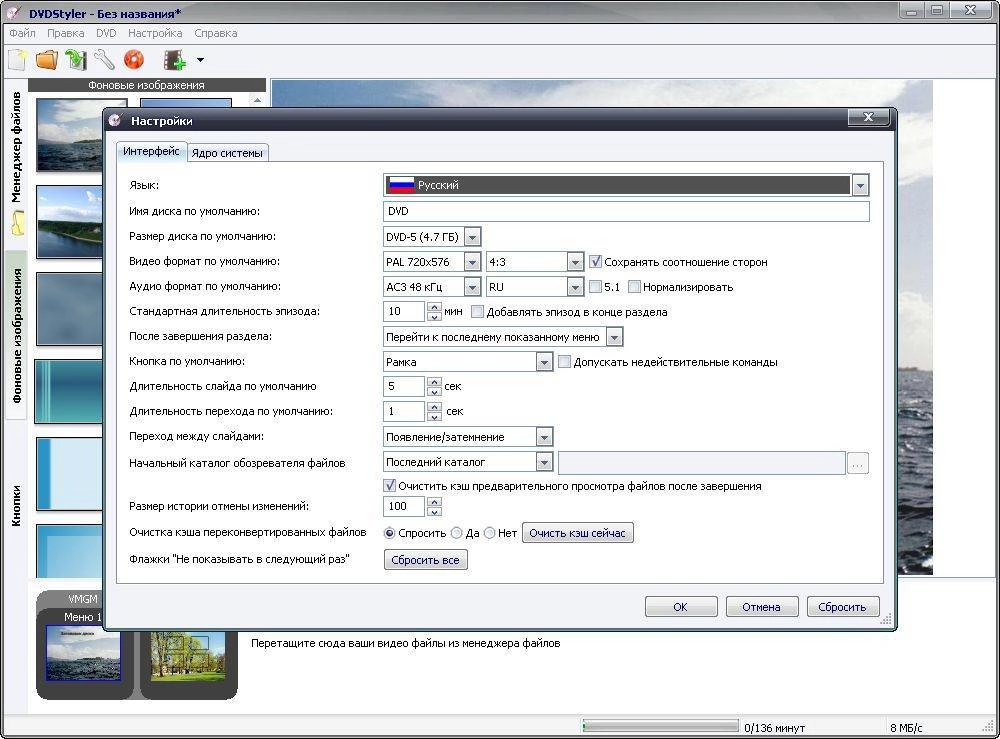
Task: Select the park trees thumbnail in the timeline
Action: click(188, 657)
